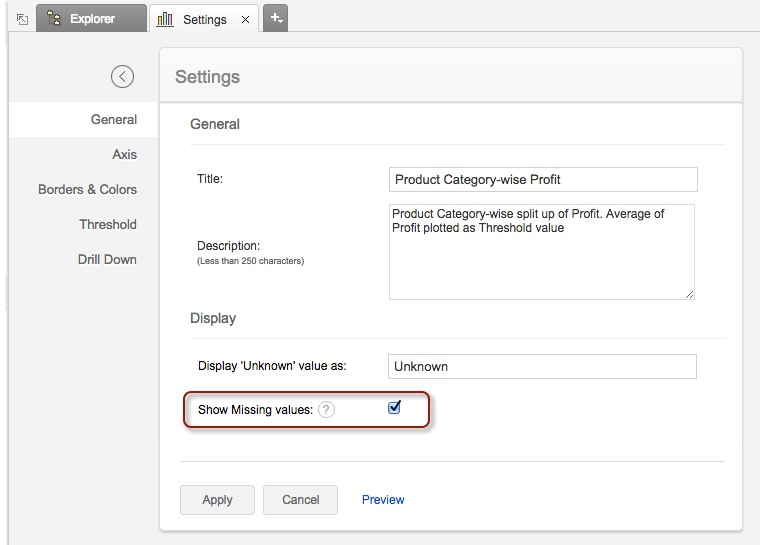Image resolution: width=760 pixels, height=545 pixels.
Task: Open Borders & Colors settings section
Action: click(x=87, y=189)
